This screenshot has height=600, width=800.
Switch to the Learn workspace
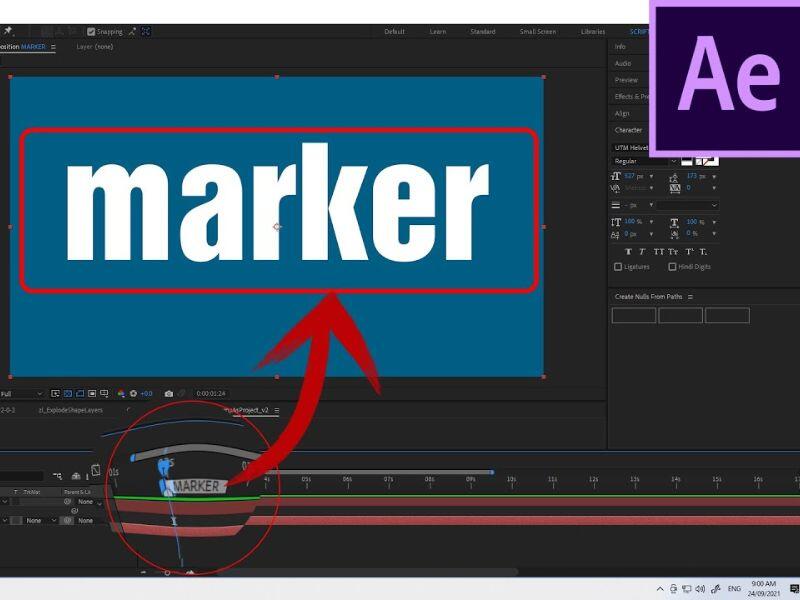point(438,31)
